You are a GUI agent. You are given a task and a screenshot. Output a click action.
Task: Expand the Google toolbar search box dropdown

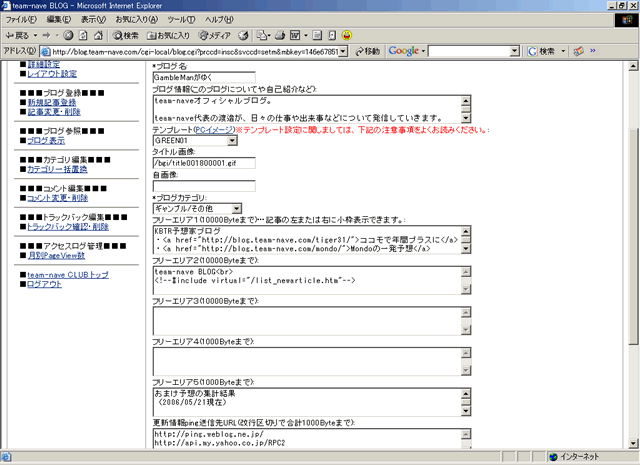click(514, 51)
